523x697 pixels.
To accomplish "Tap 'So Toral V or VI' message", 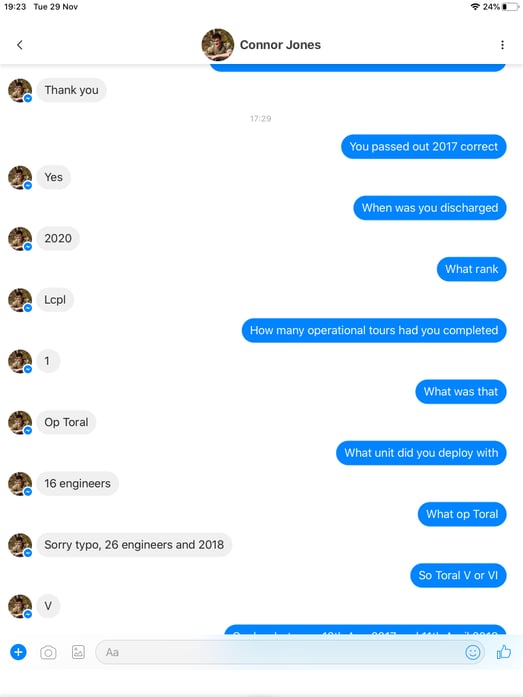I will [458, 576].
